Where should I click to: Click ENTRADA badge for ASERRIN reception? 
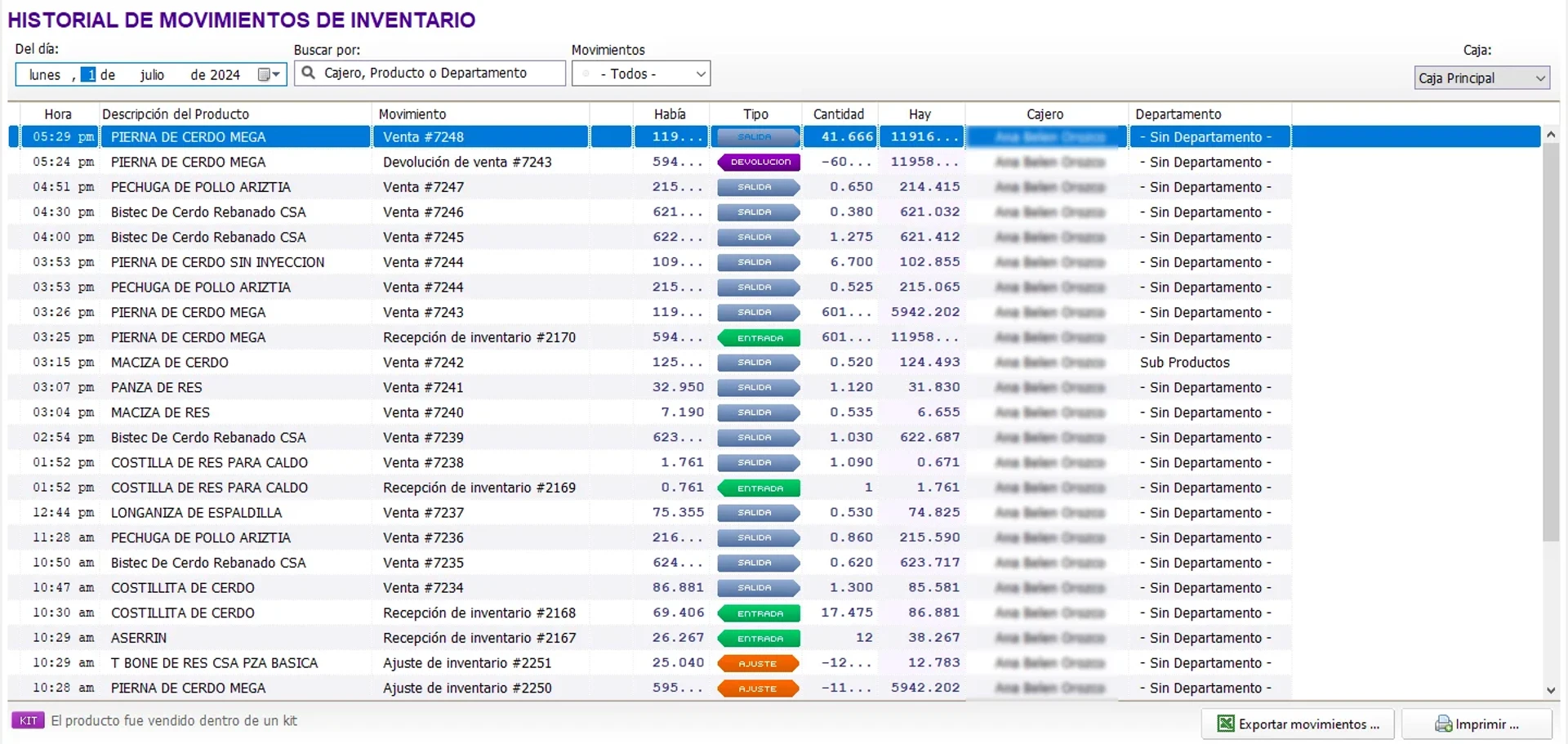(759, 638)
